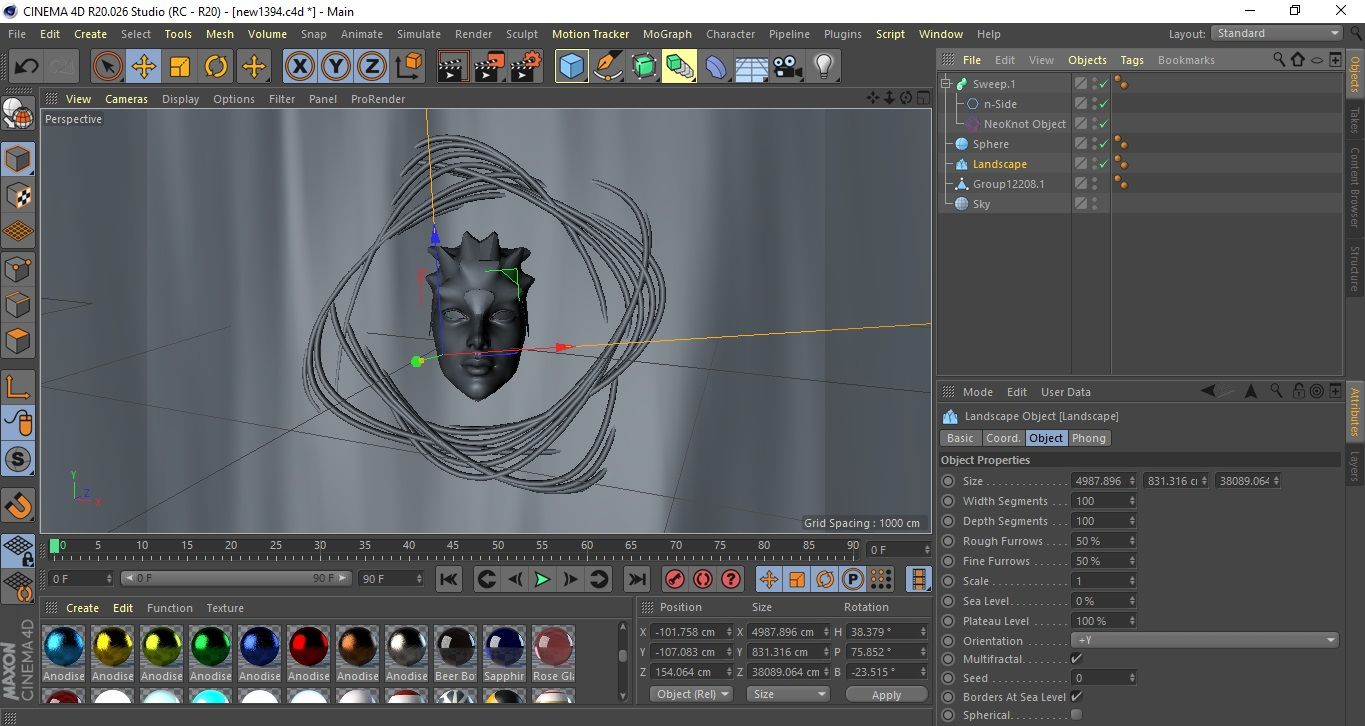The image size is (1365, 726).
Task: Add a Floor environment object
Action: (x=751, y=67)
